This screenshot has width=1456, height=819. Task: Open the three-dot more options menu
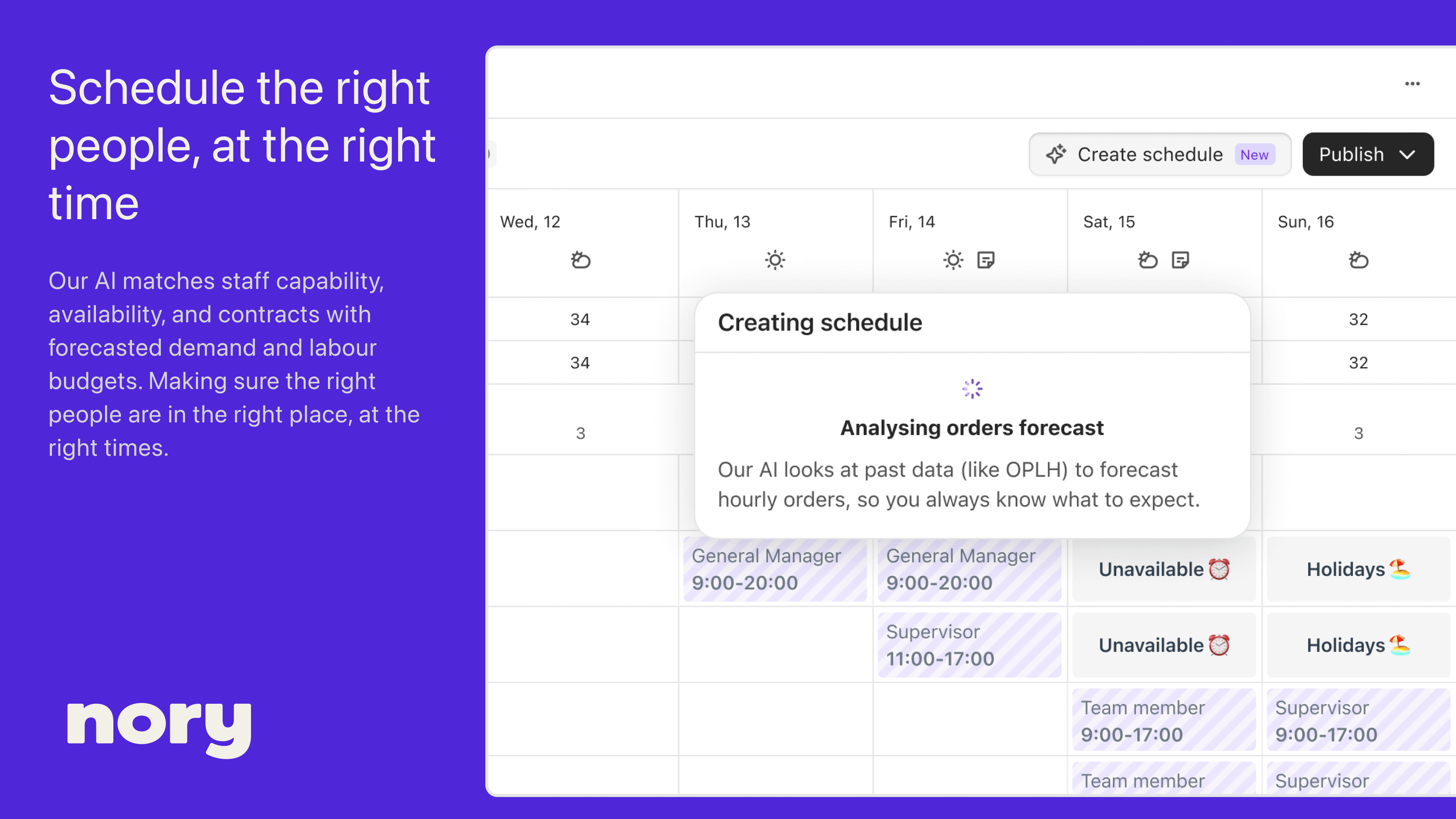pos(1412,84)
